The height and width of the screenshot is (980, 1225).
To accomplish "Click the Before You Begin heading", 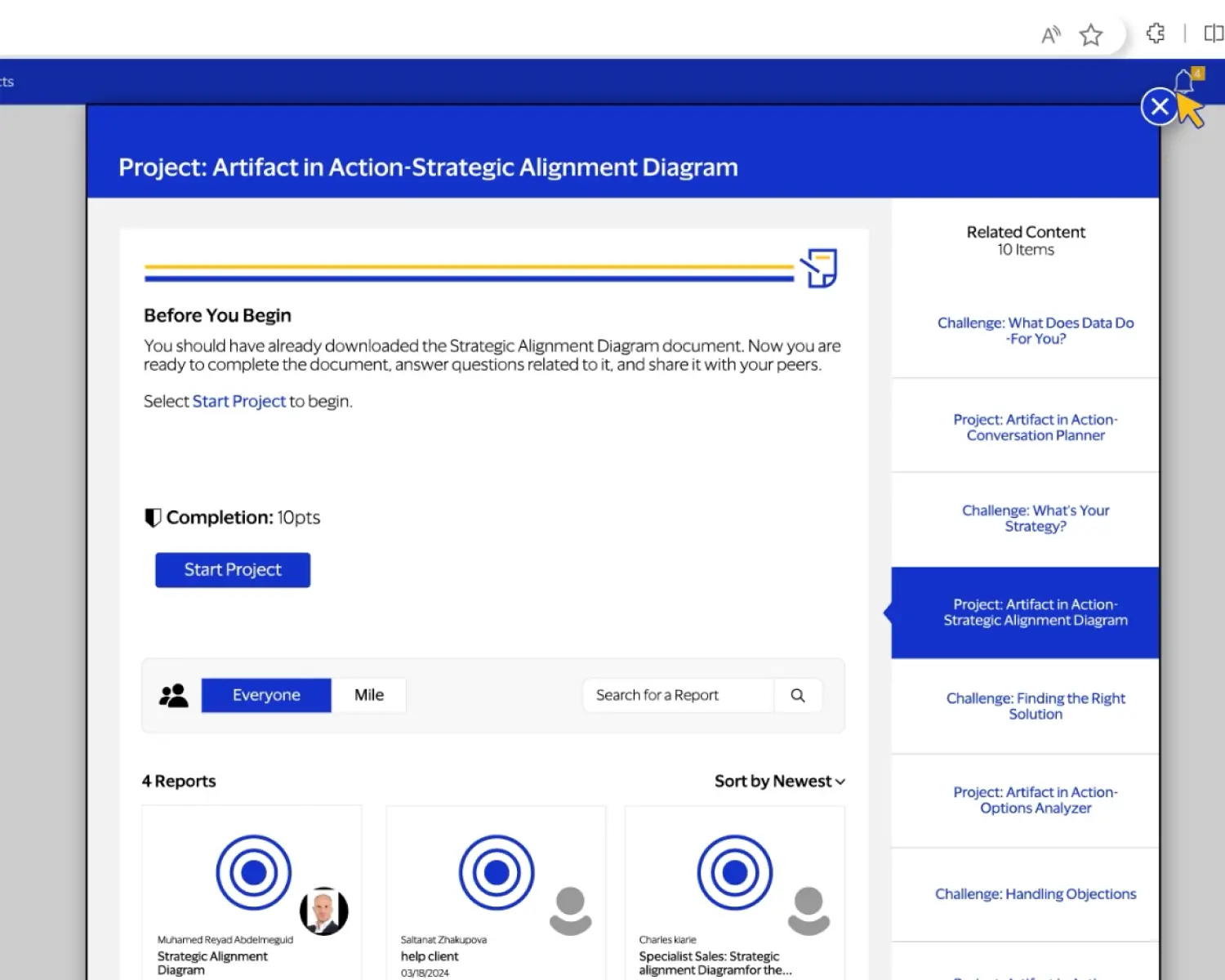I will pos(217,315).
